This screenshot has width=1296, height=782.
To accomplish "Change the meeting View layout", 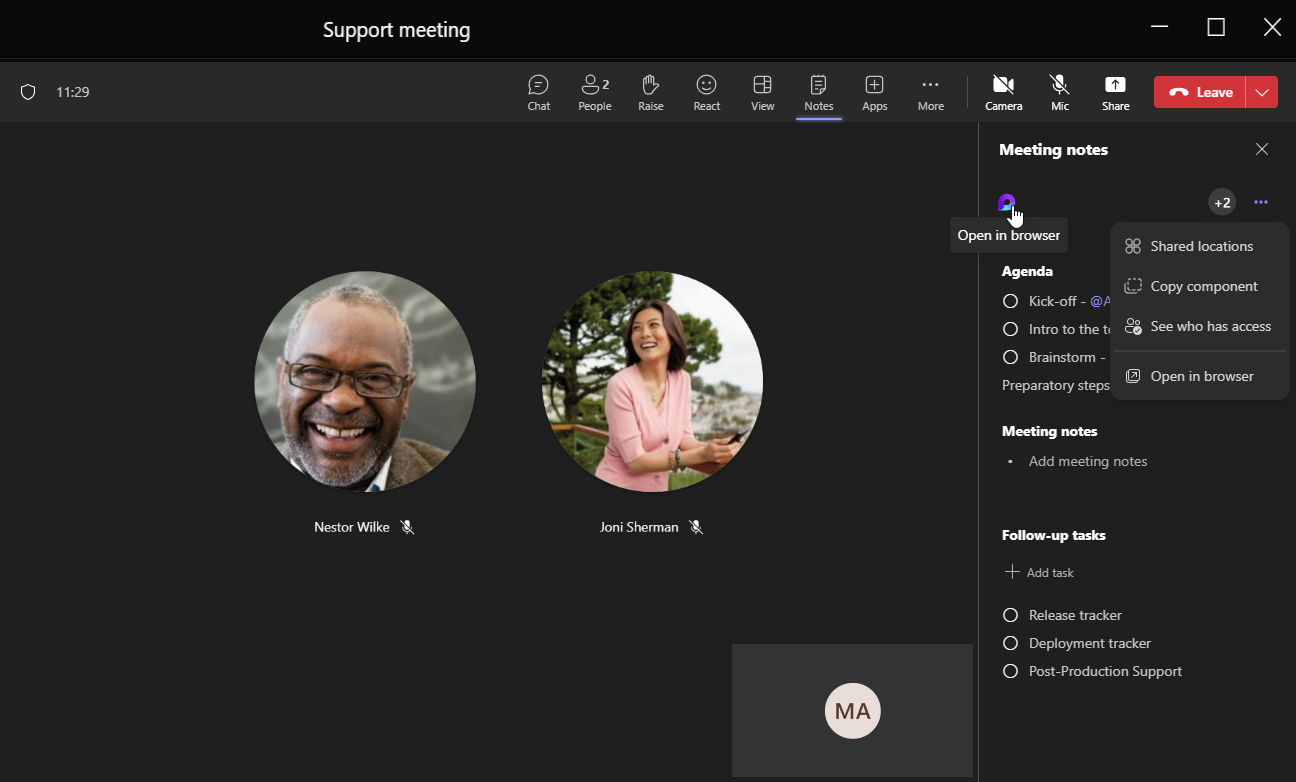I will pos(762,91).
